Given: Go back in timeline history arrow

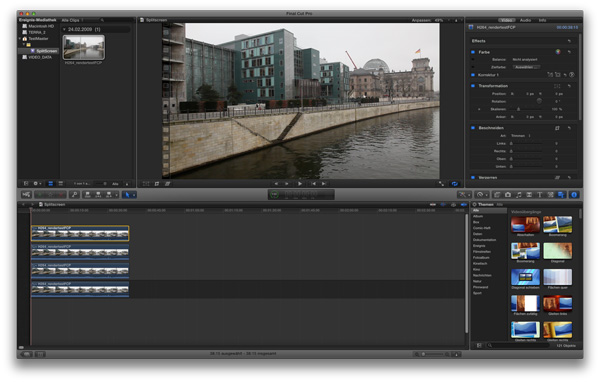Looking at the screenshot, I should click(23, 205).
